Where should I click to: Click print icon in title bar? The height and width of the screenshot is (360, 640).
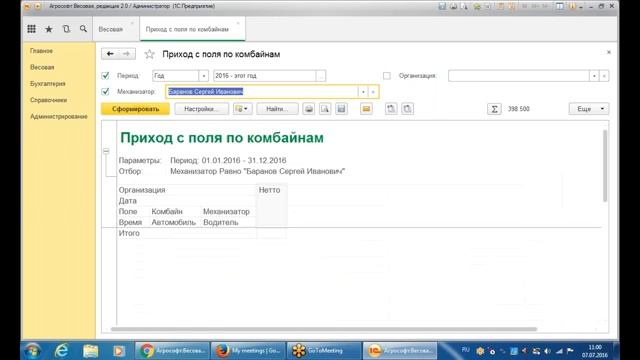click(453, 6)
